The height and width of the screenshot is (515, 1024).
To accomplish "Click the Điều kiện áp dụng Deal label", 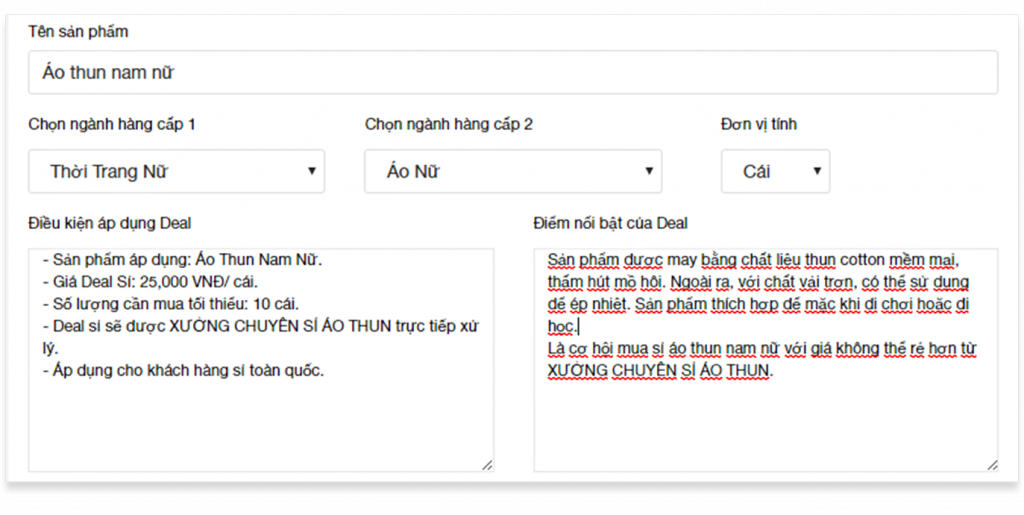I will pos(110,223).
